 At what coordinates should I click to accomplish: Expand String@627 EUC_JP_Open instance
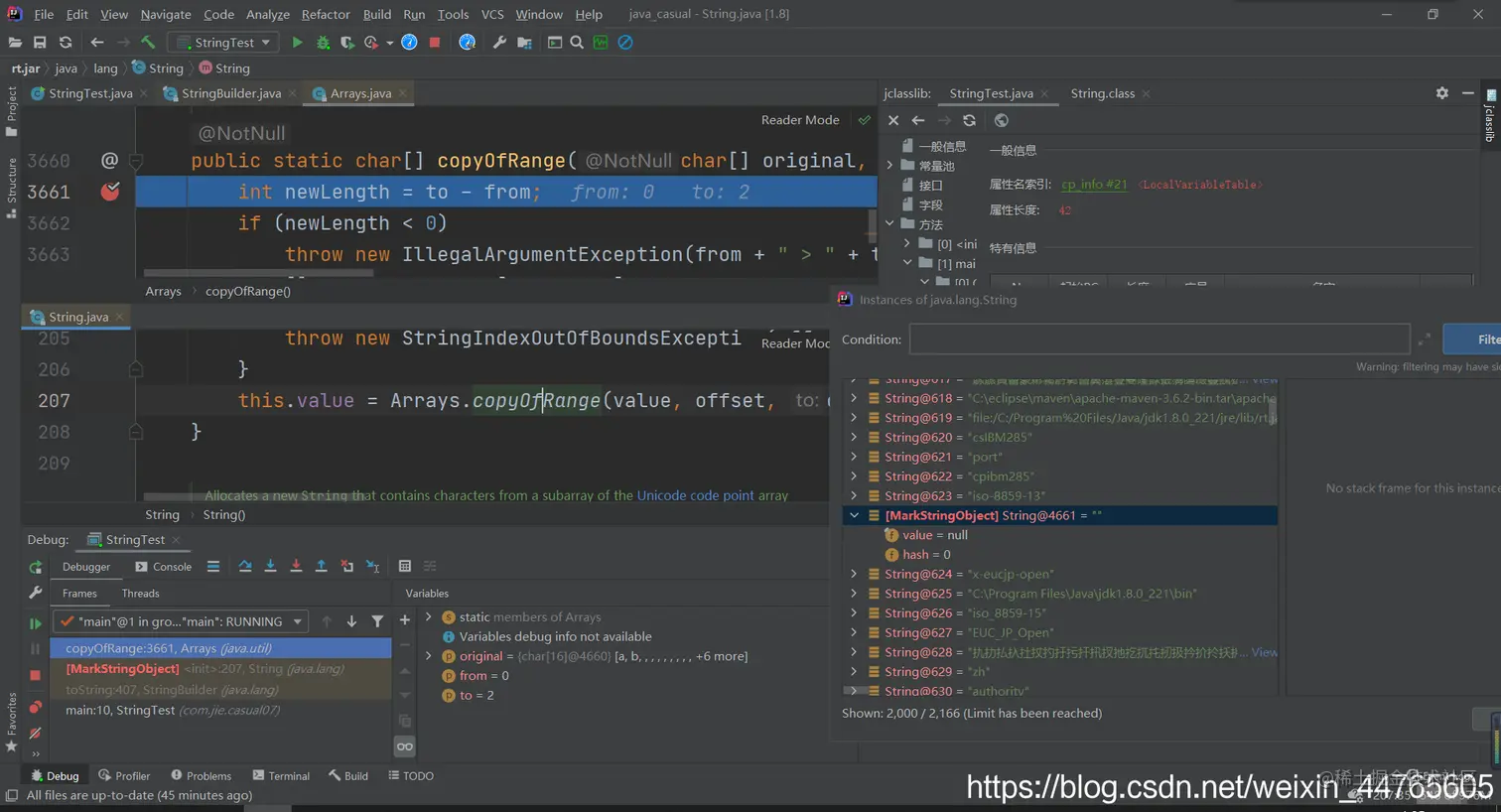[854, 632]
